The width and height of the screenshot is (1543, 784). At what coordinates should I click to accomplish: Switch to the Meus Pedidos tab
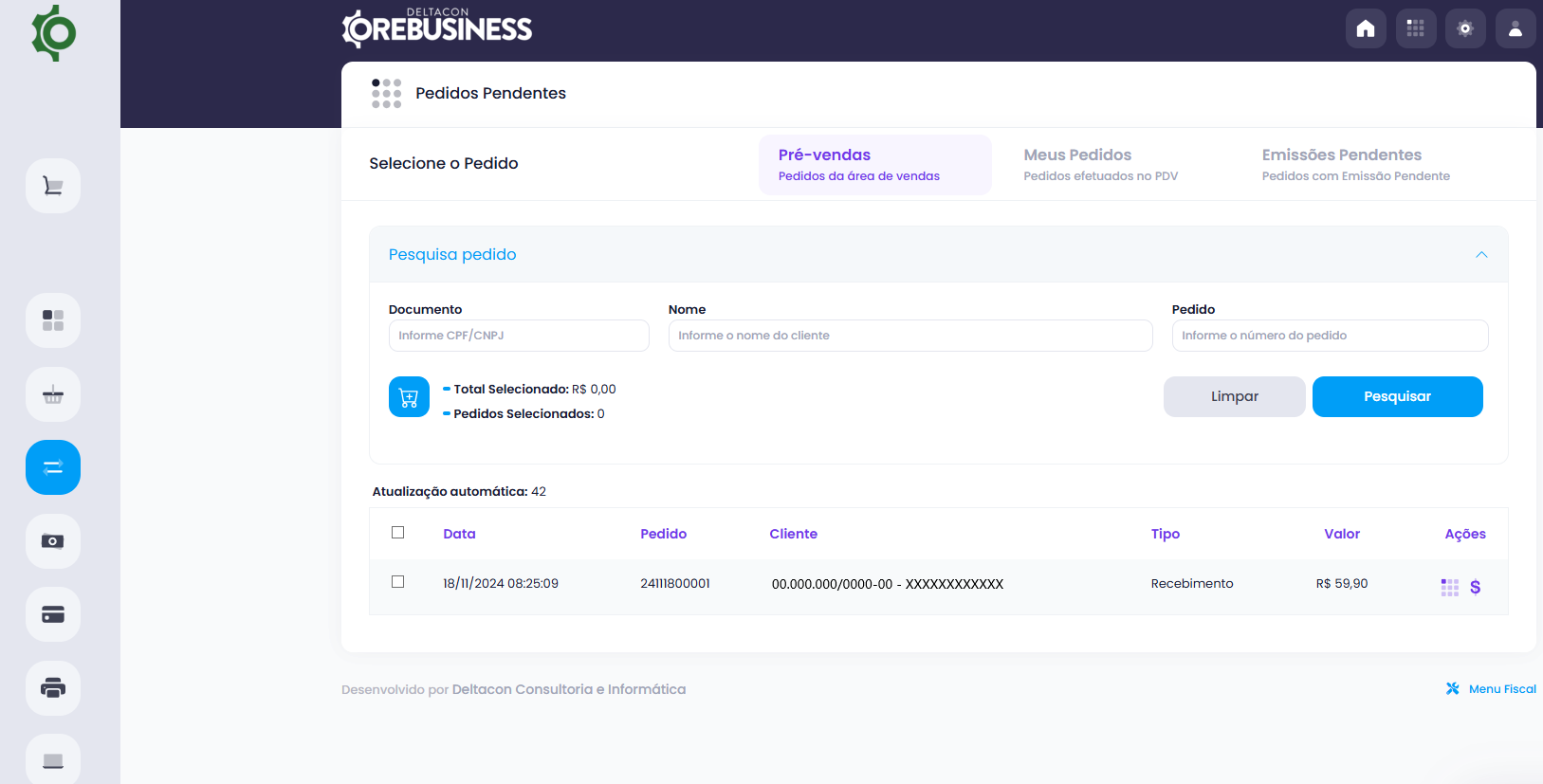[x=1101, y=165]
